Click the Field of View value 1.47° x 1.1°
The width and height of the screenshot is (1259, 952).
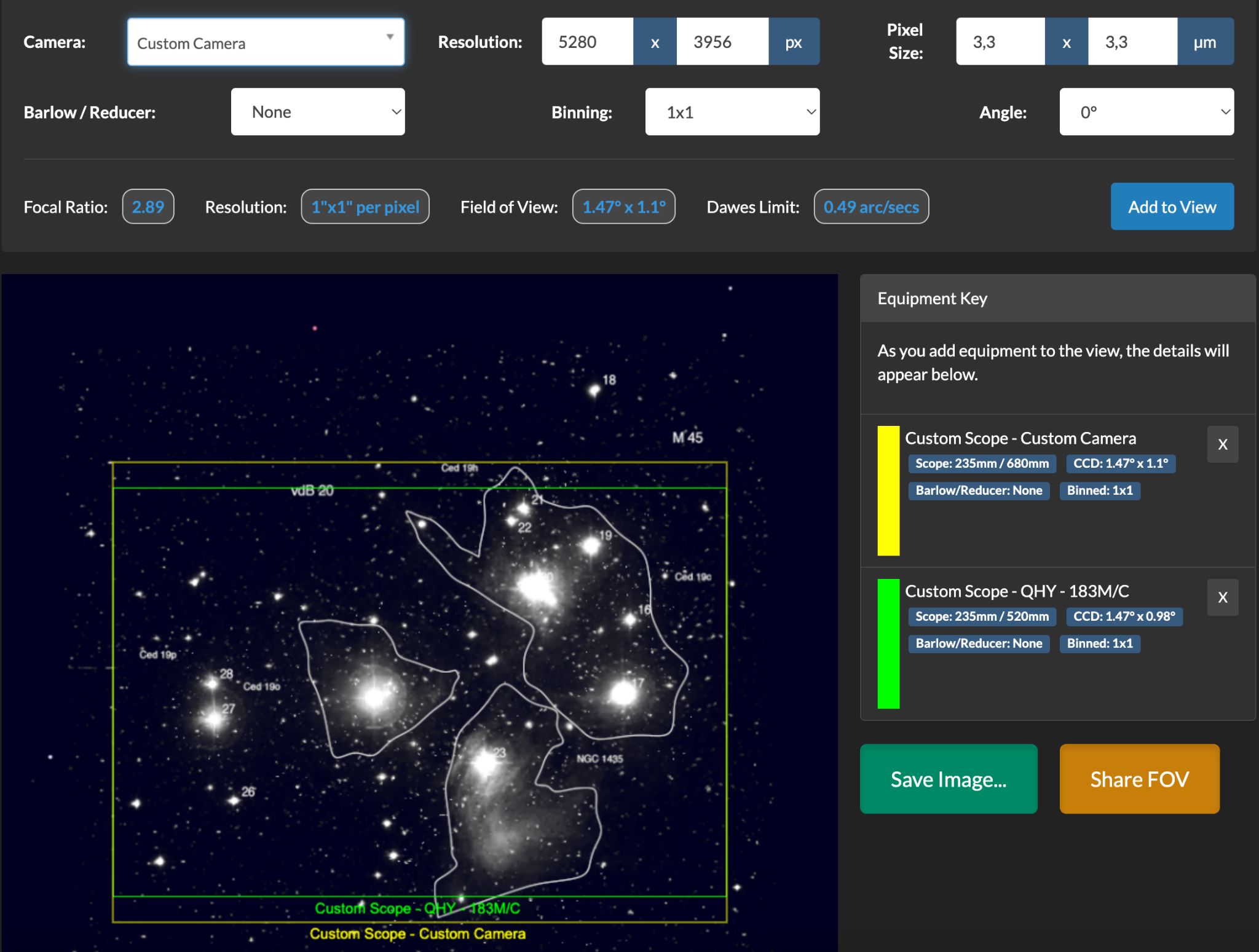coord(624,207)
